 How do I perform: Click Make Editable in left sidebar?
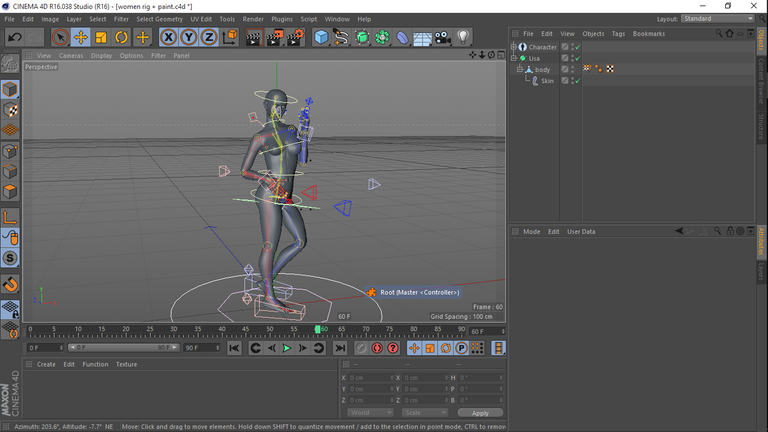coord(10,64)
